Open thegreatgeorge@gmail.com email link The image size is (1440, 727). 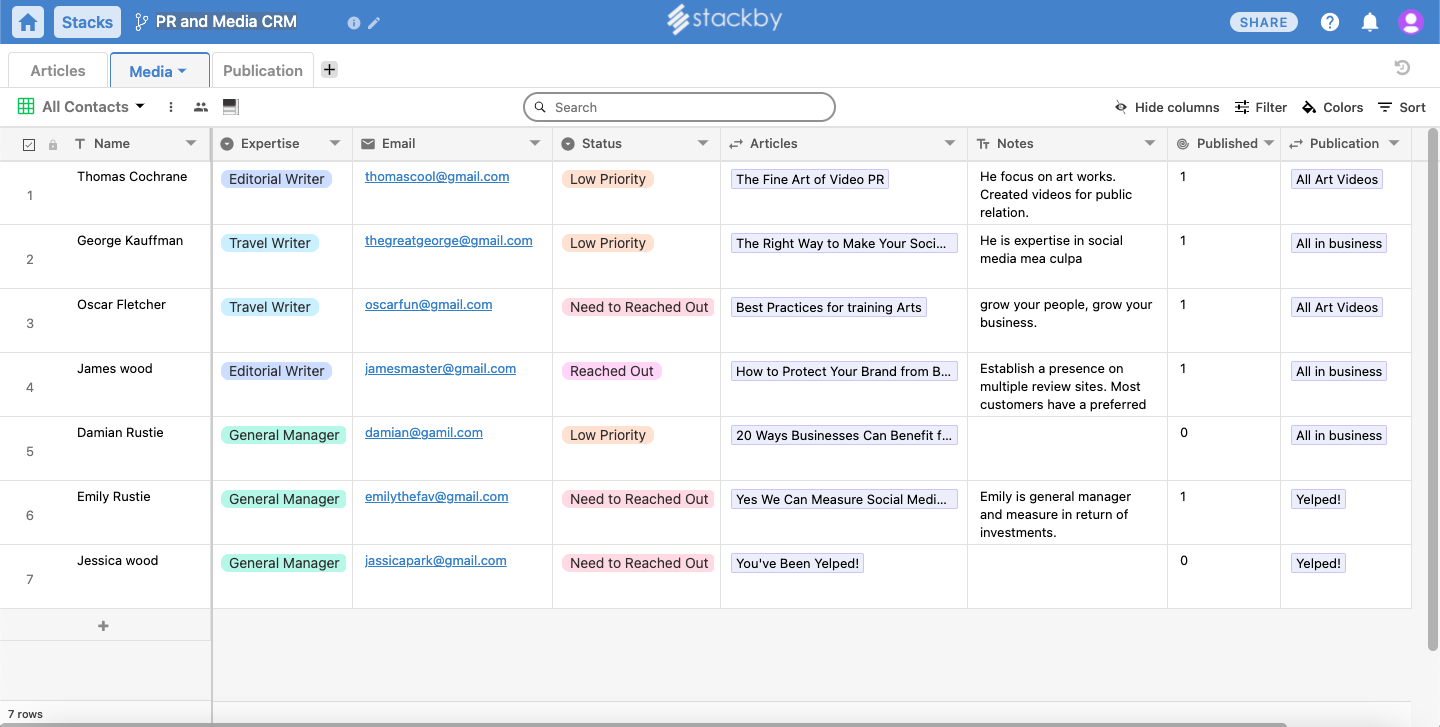coord(449,241)
